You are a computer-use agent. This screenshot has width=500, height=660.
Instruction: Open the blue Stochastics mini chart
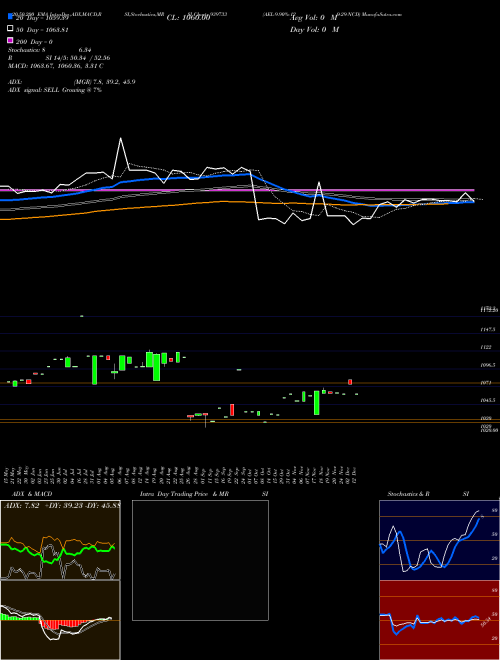click(x=439, y=540)
